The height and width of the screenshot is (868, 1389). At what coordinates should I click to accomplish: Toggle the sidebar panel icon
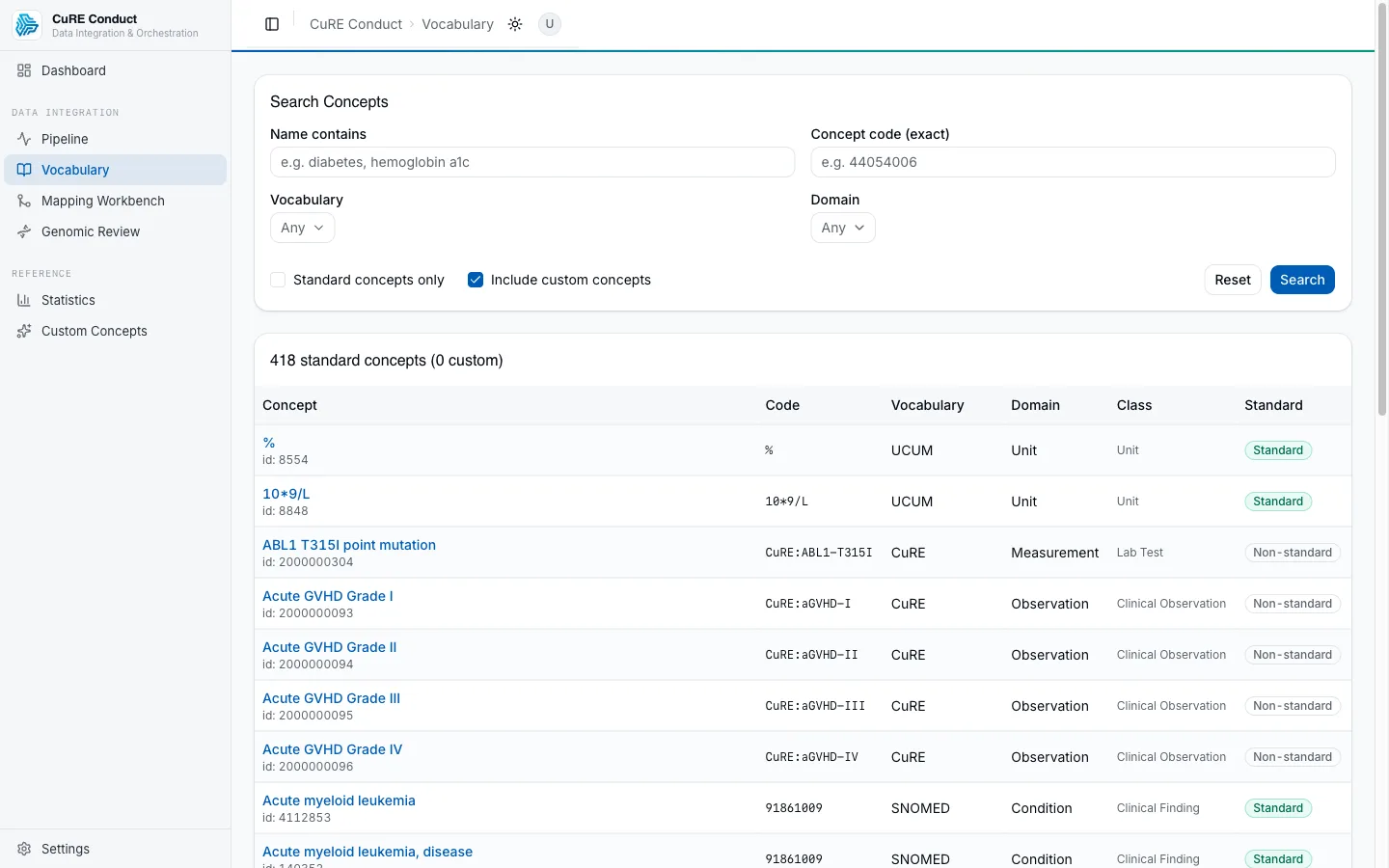[272, 24]
